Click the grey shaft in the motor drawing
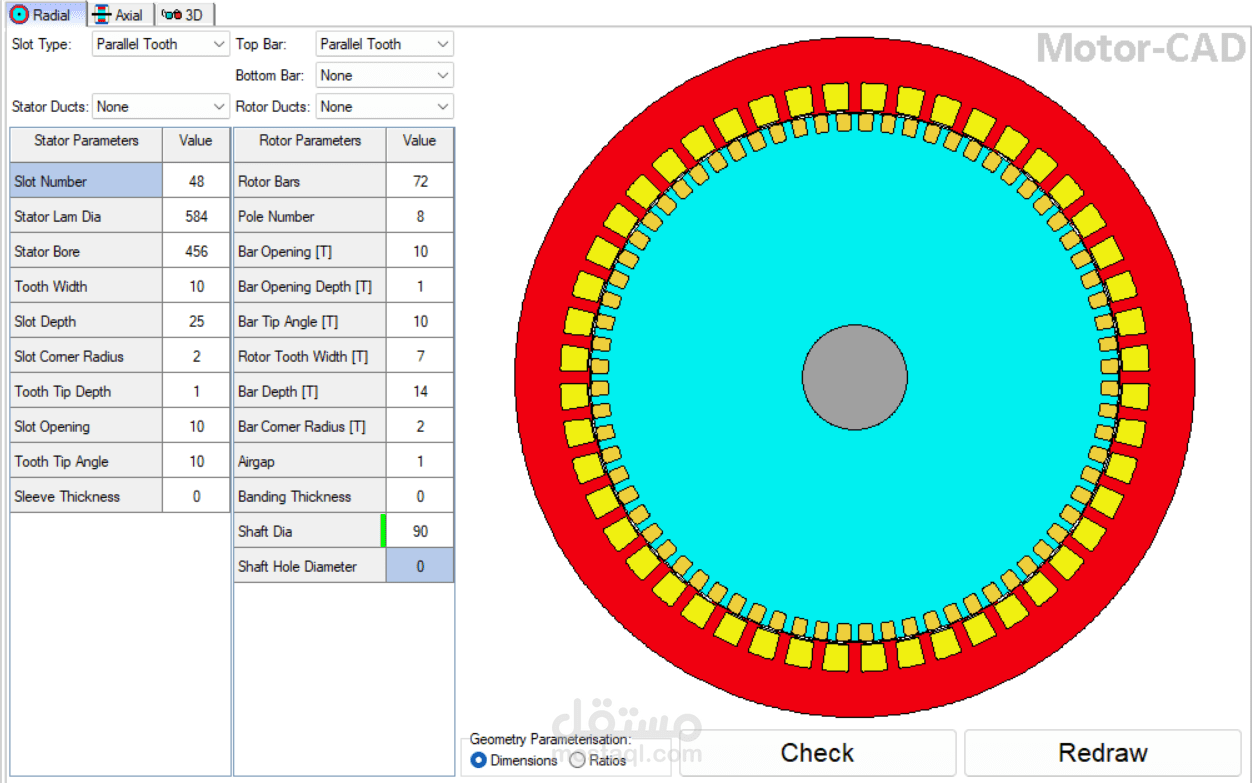Screen dimensions: 1254x783 click(855, 377)
